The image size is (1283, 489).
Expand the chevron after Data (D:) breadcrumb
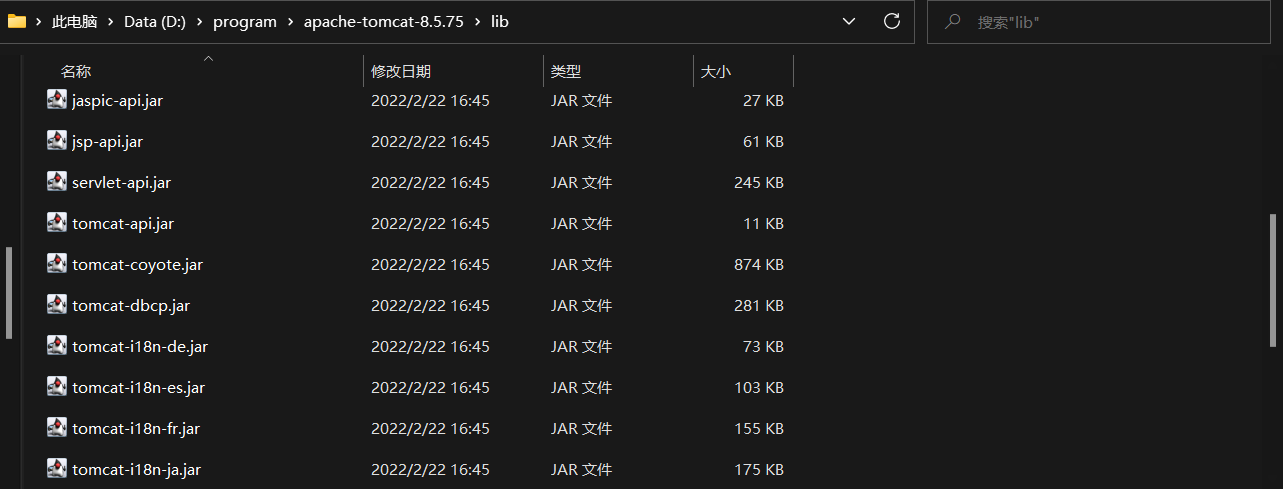(198, 21)
